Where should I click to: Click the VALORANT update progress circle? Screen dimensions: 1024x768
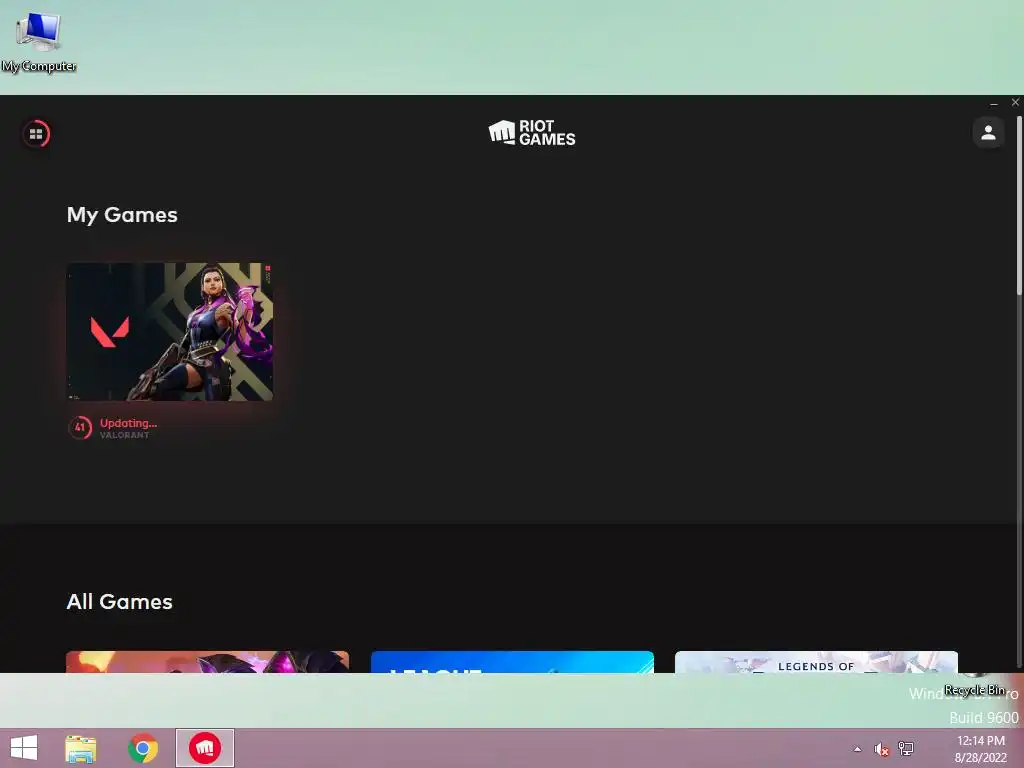[80, 428]
